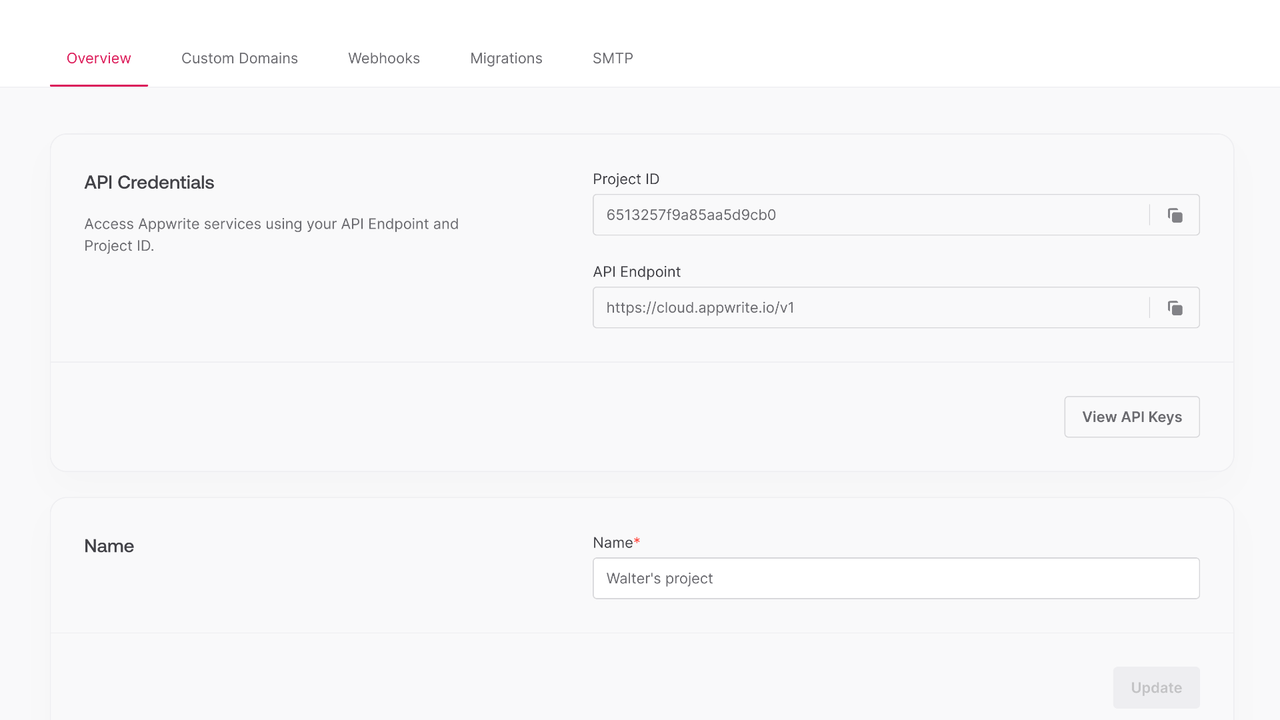Switch to the Custom Domains tab

point(240,58)
